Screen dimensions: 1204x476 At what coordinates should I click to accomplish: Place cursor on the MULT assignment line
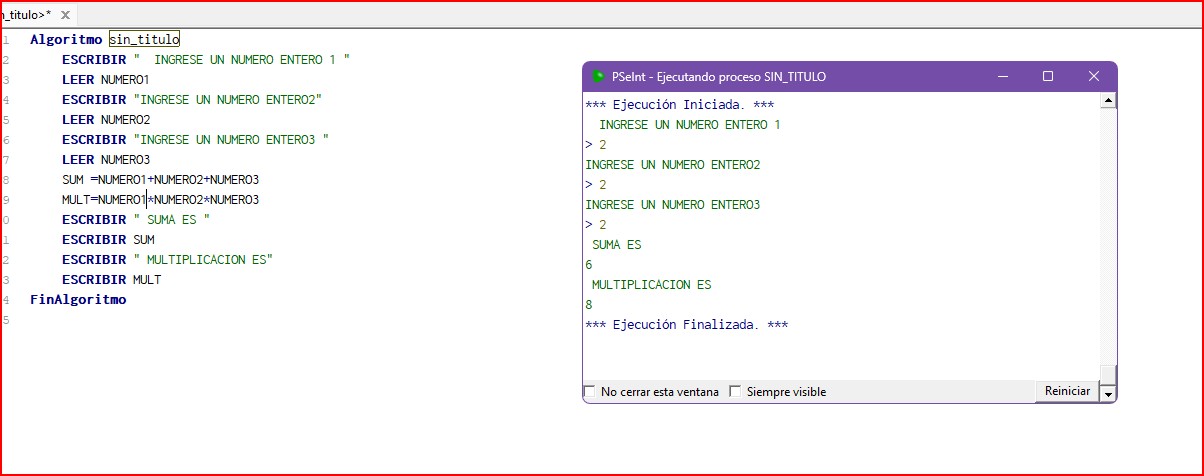click(x=160, y=200)
